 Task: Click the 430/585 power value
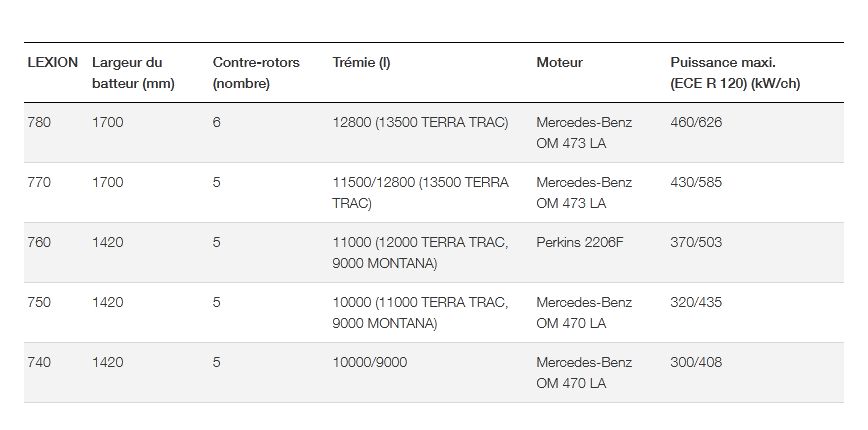pos(696,183)
